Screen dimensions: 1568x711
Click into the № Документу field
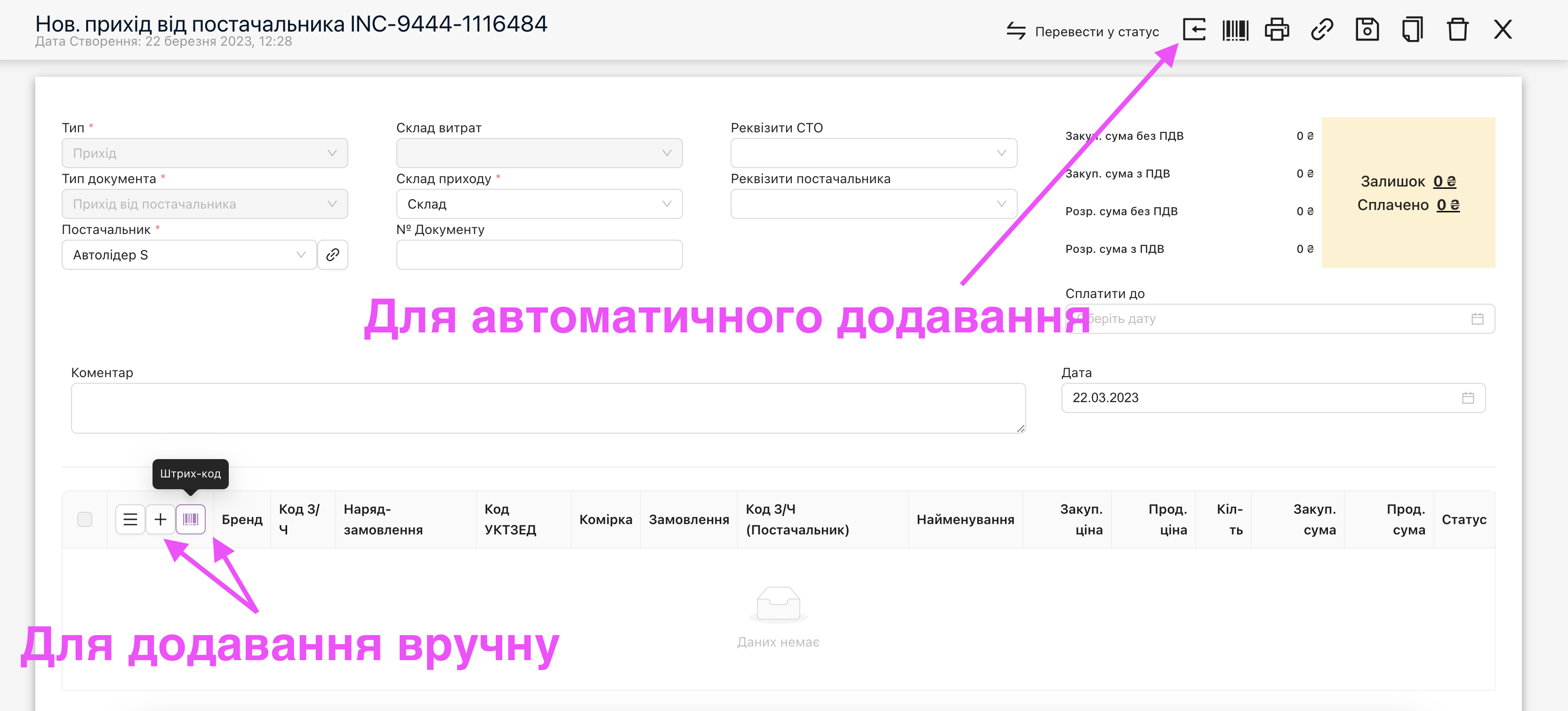click(x=539, y=254)
